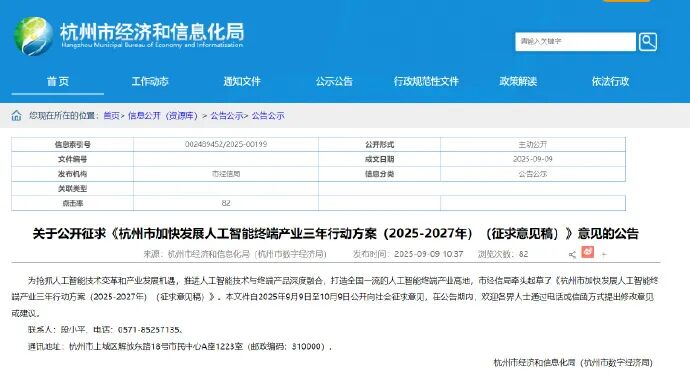Click the 成文日期 table label
The image size is (690, 373).
379,159
